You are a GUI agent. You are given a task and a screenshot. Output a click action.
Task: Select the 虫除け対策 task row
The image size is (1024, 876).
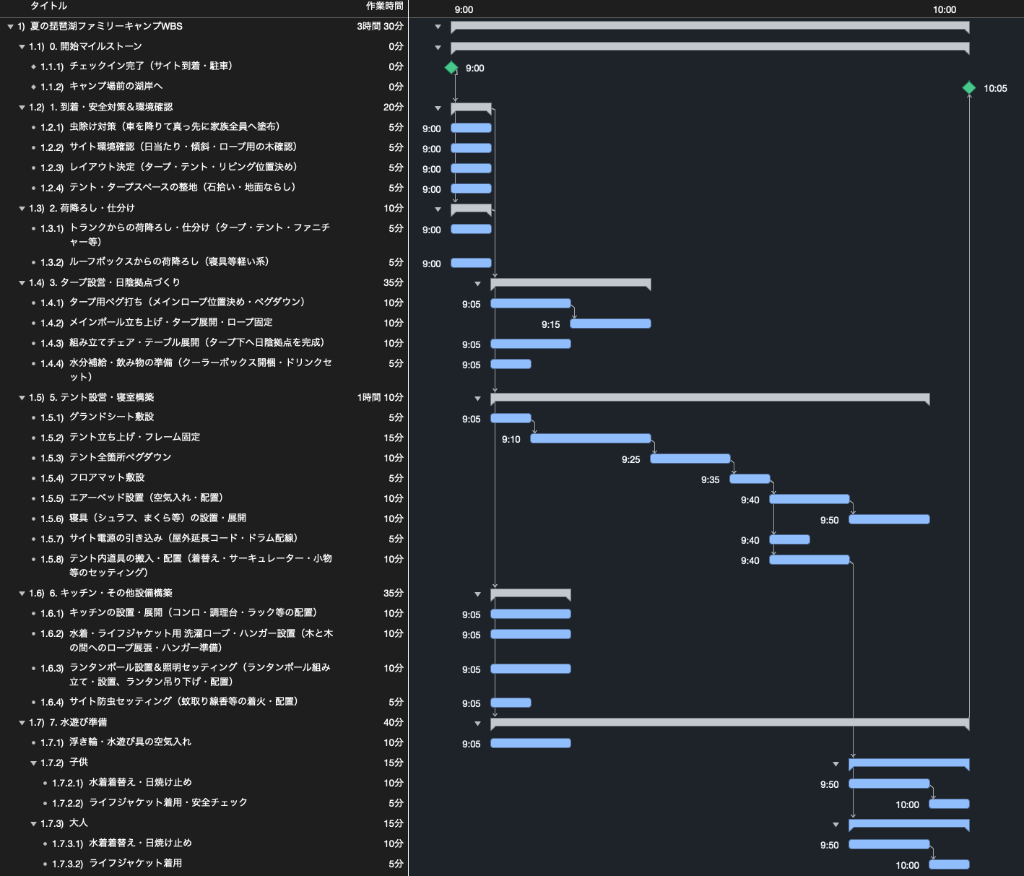[204, 127]
